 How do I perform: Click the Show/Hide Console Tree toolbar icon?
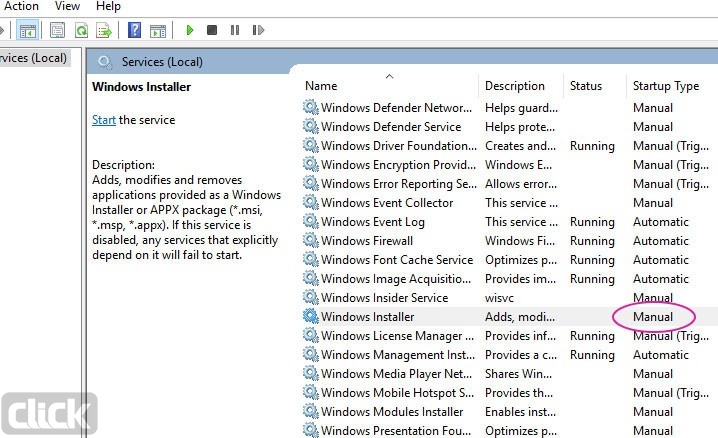[x=27, y=31]
